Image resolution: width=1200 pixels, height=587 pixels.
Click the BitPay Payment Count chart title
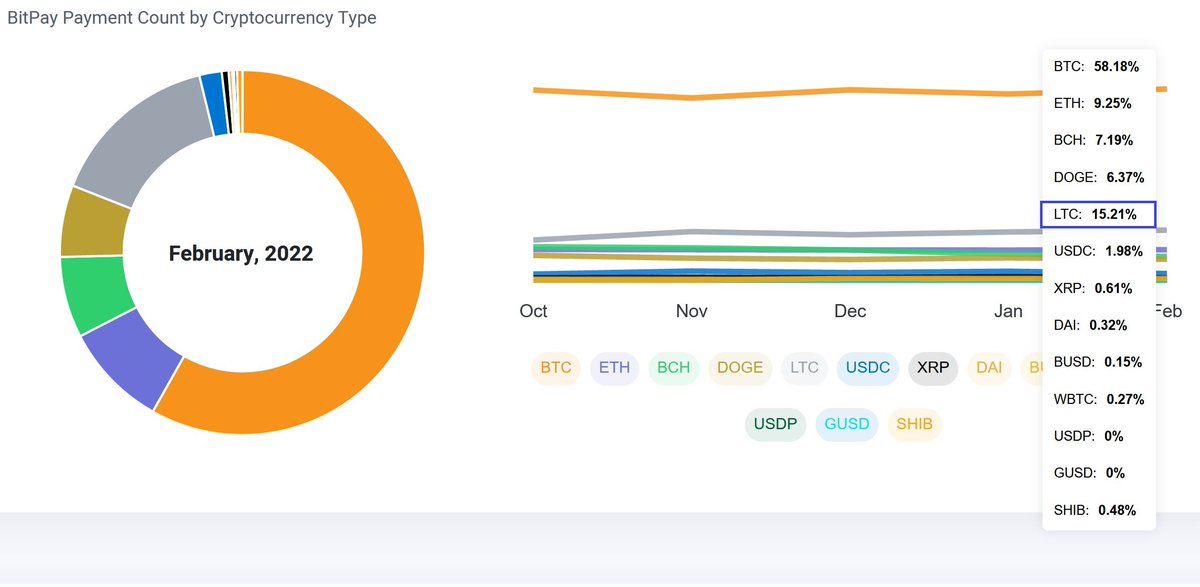(192, 18)
